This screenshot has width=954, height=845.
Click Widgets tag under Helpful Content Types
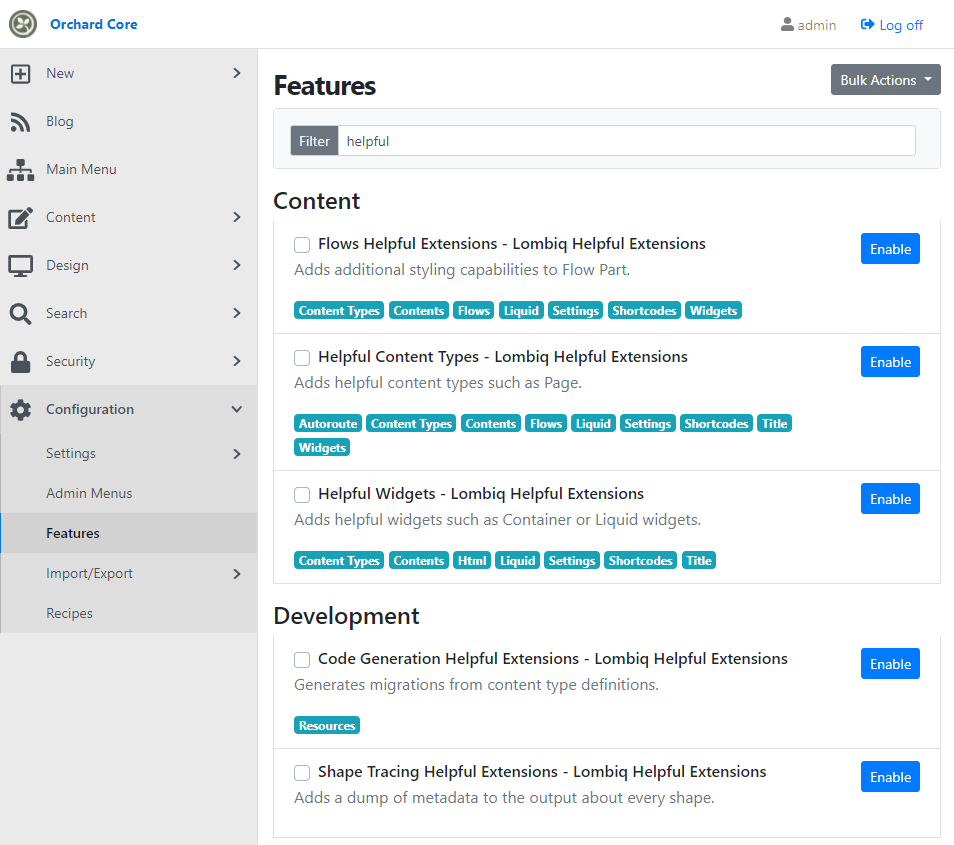tap(322, 447)
